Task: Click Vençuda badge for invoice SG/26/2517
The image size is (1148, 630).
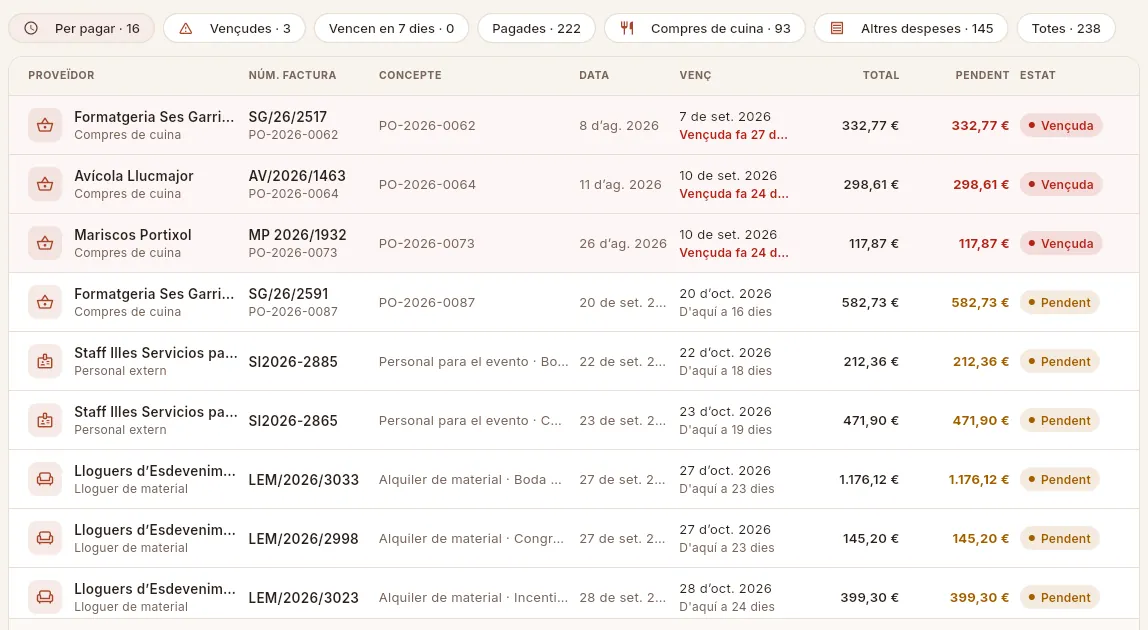Action: (1061, 125)
